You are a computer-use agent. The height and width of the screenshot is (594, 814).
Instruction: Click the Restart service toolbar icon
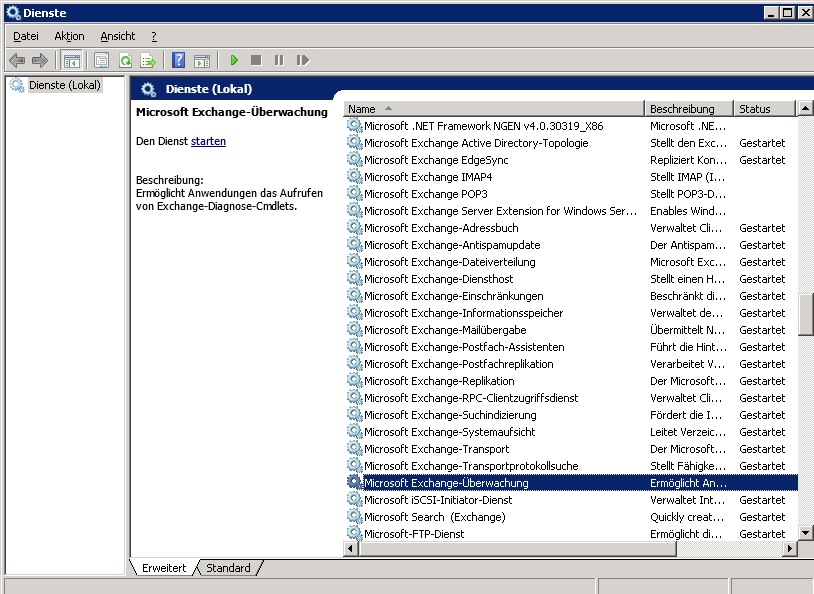(x=303, y=60)
